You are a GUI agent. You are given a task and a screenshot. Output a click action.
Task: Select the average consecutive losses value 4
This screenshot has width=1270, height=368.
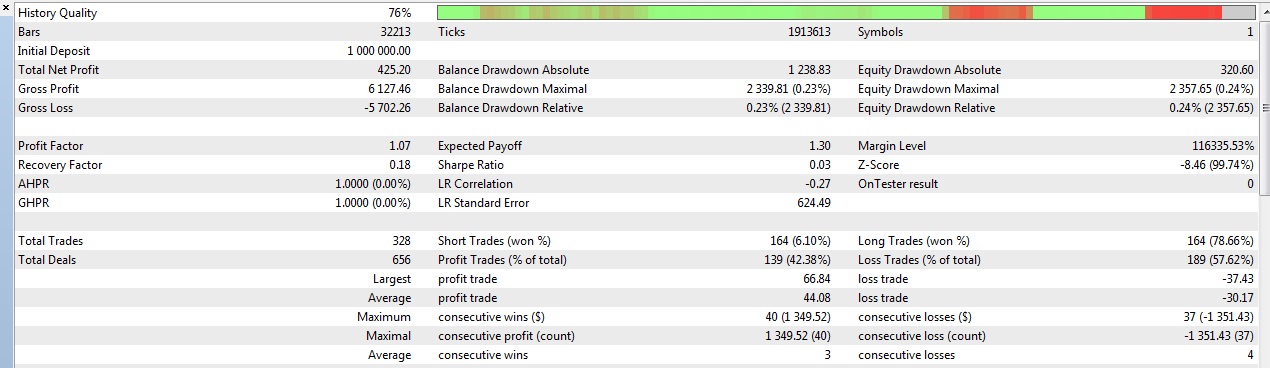1250,355
